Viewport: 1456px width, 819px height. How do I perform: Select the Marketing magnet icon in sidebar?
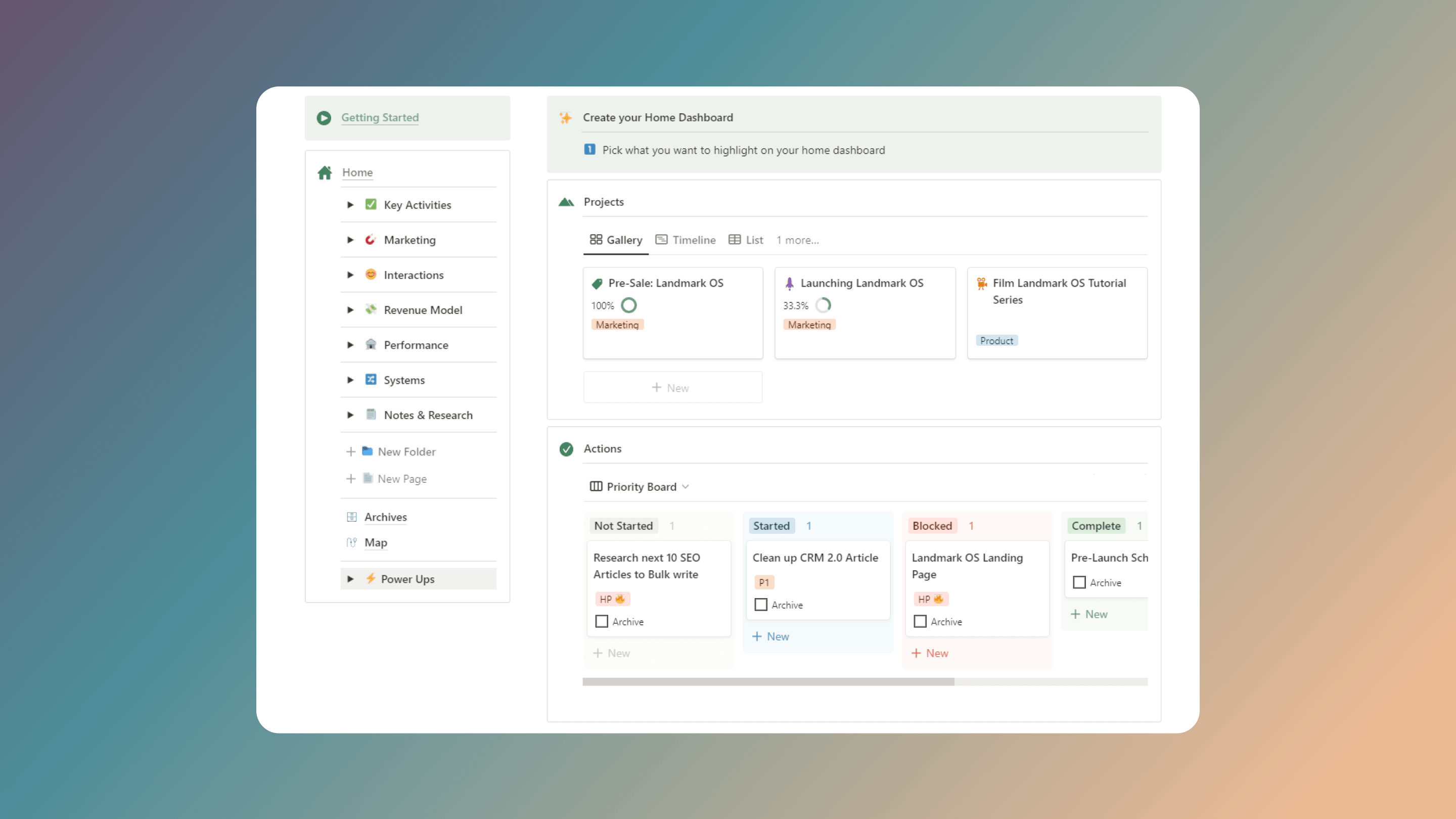[x=371, y=240]
